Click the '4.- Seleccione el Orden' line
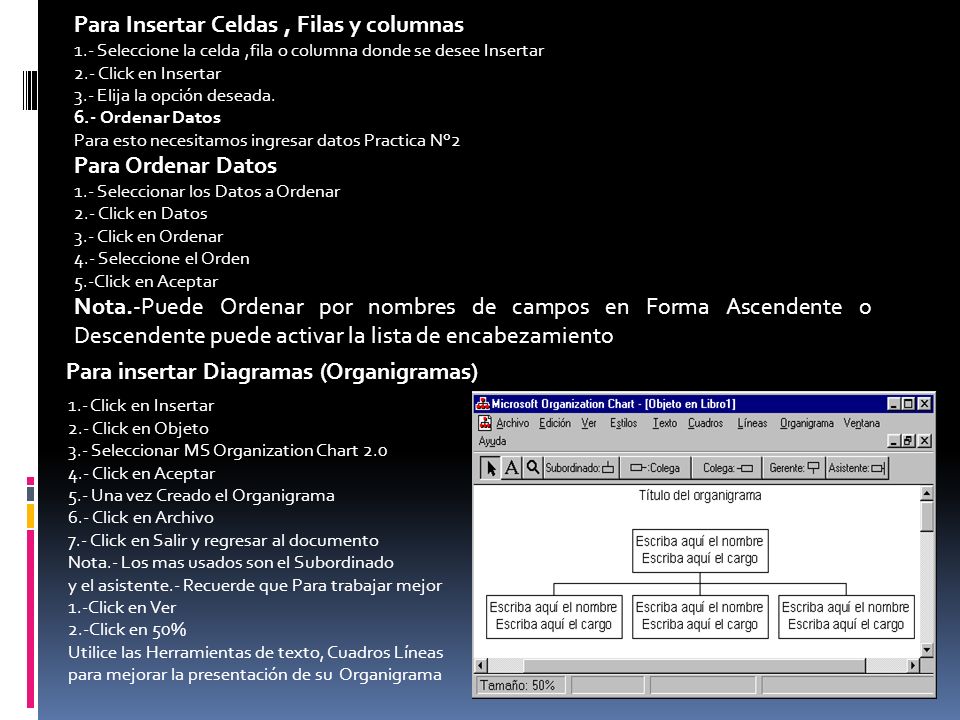This screenshot has width=960, height=720. click(x=162, y=259)
